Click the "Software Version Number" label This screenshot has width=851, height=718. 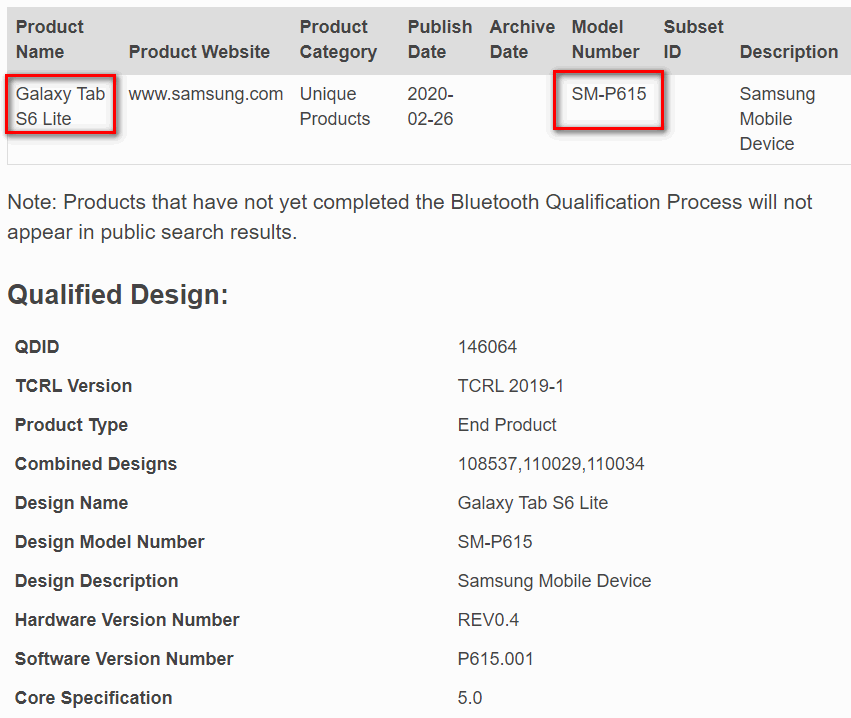124,659
